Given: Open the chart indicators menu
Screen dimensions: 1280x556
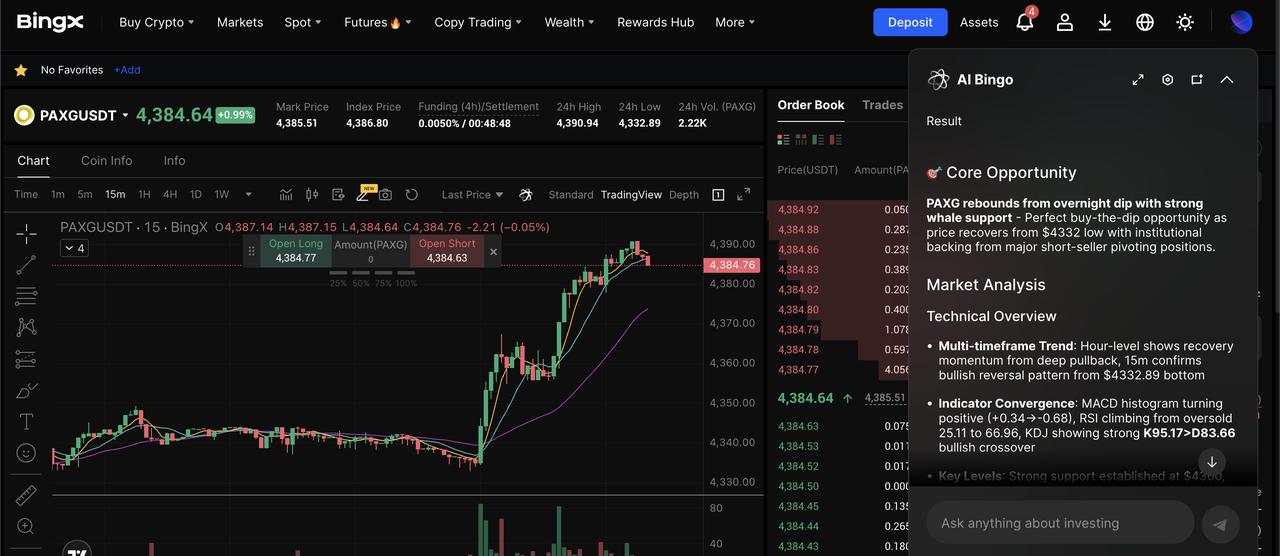Looking at the screenshot, I should (x=286, y=195).
